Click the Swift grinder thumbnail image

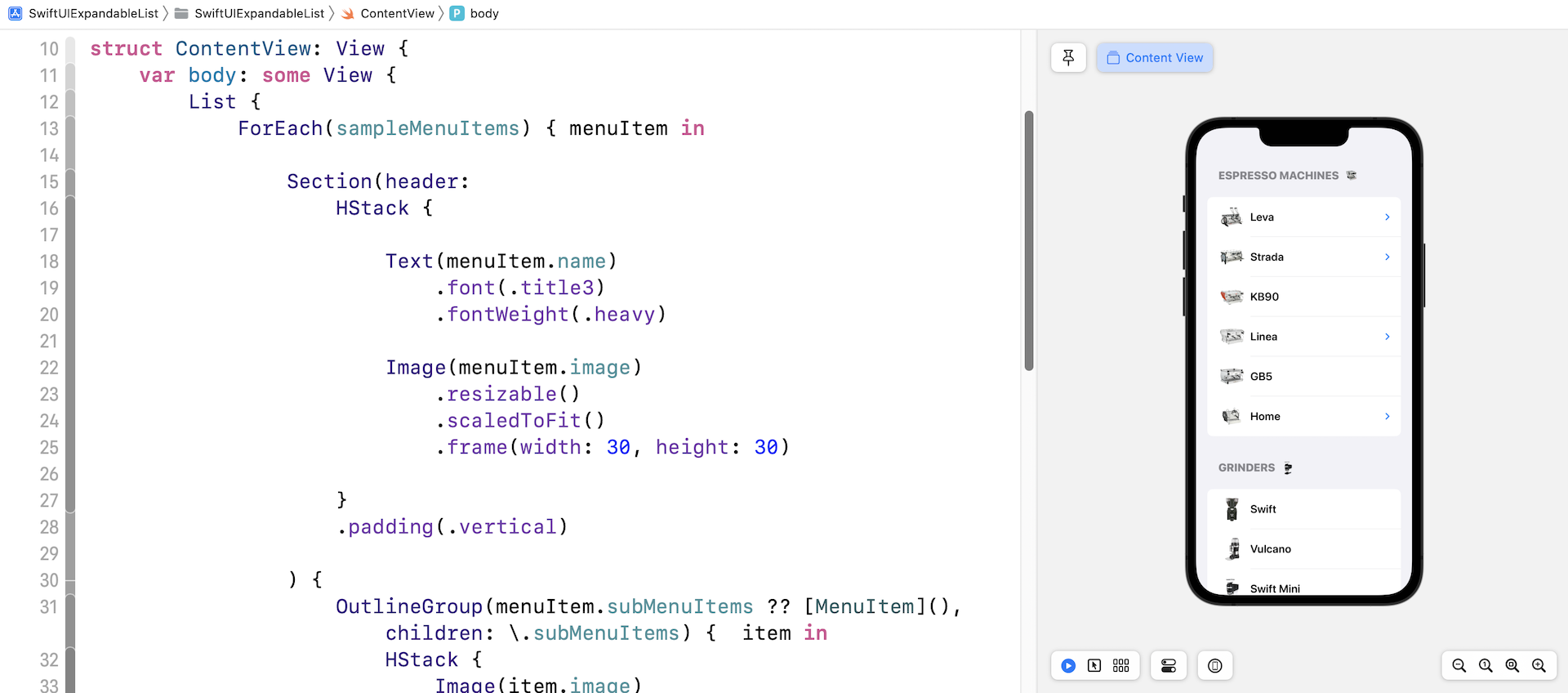(x=1232, y=509)
